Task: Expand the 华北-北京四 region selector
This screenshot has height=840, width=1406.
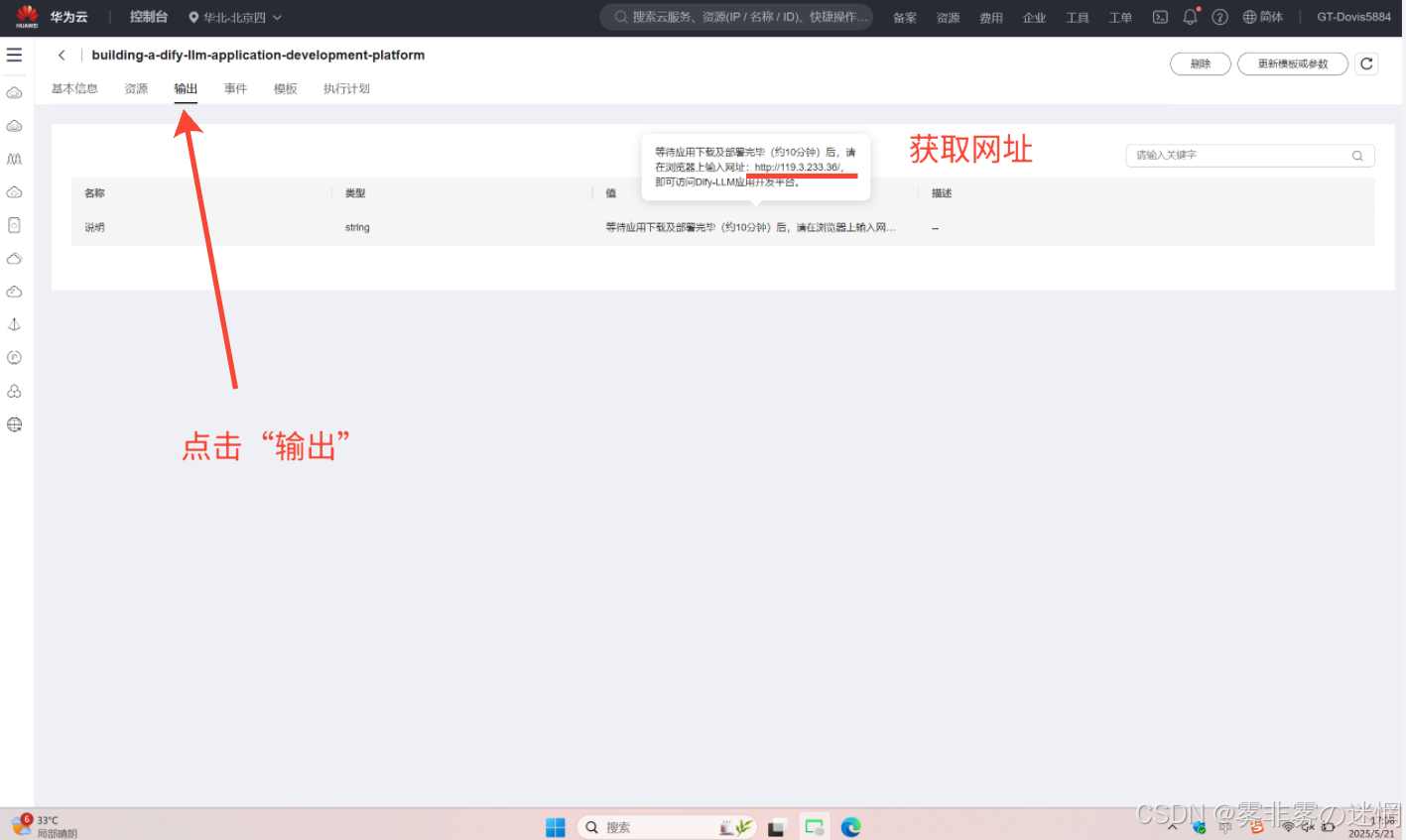Action: [x=235, y=17]
